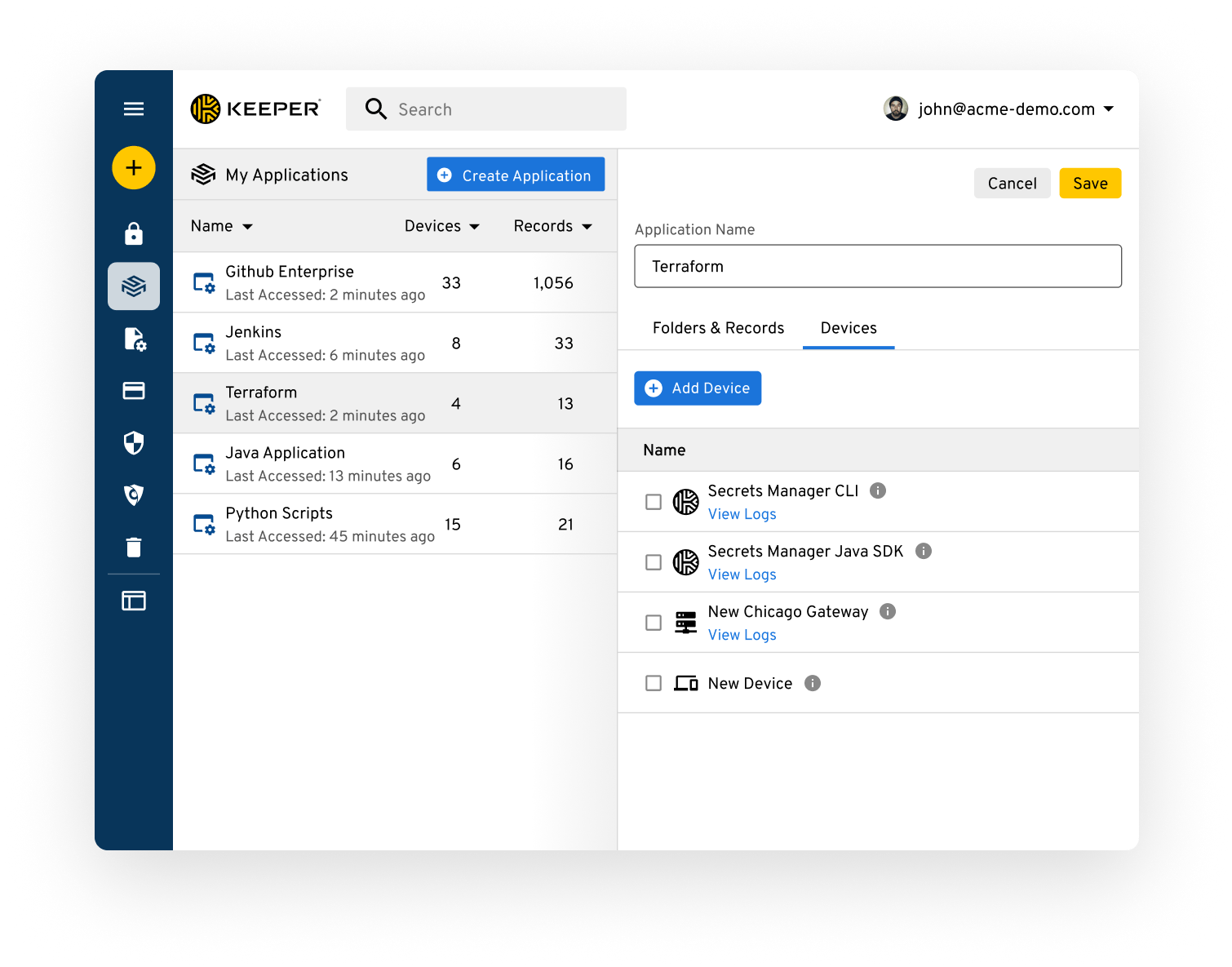
Task: Select the Github Enterprise application name
Action: tap(290, 272)
